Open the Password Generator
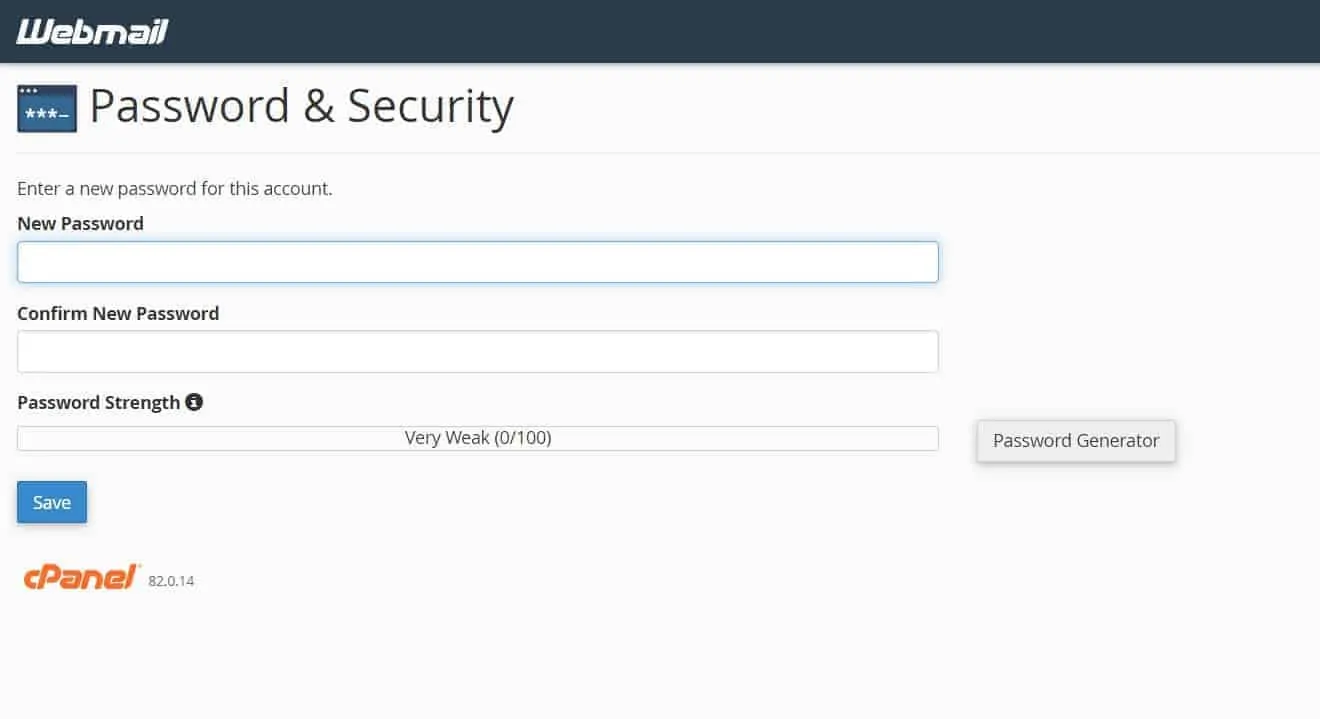Viewport: 1320px width, 719px height. (x=1076, y=440)
